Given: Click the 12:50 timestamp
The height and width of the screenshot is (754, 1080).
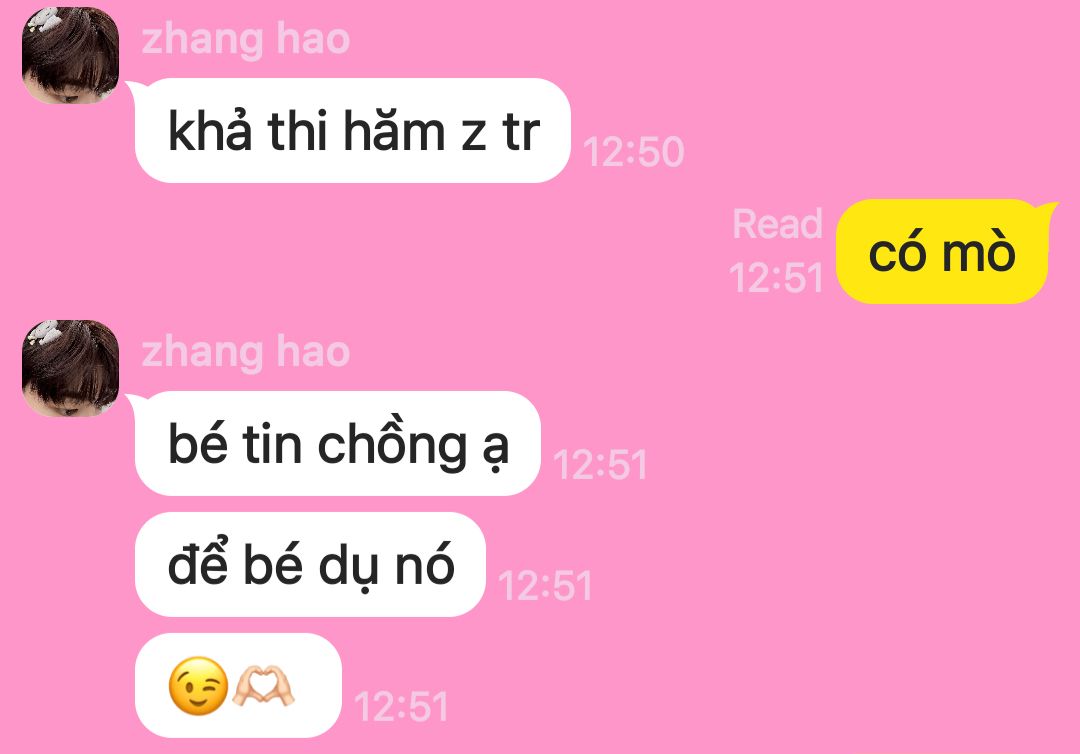Looking at the screenshot, I should coord(634,151).
